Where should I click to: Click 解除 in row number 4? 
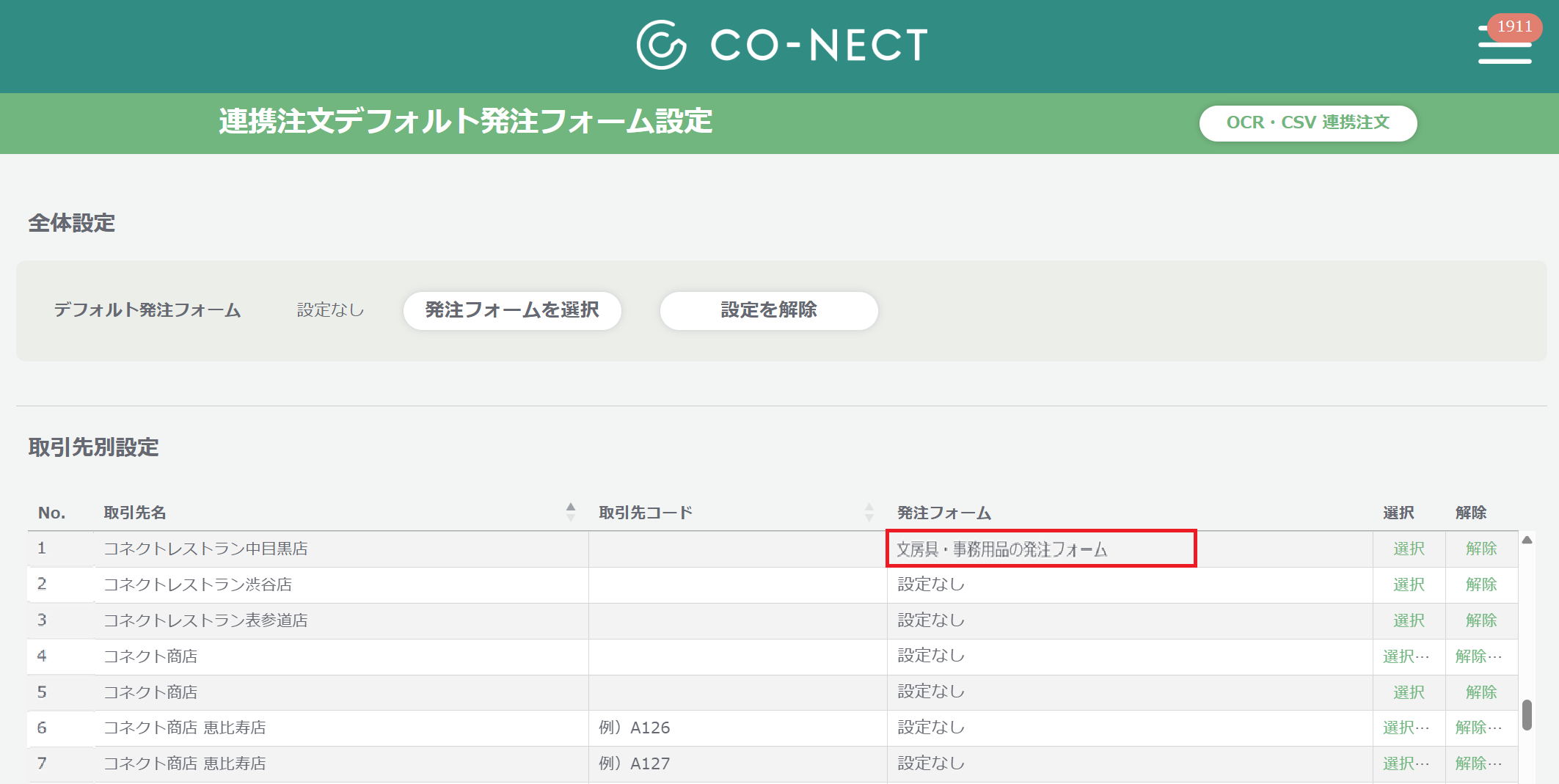[1479, 656]
